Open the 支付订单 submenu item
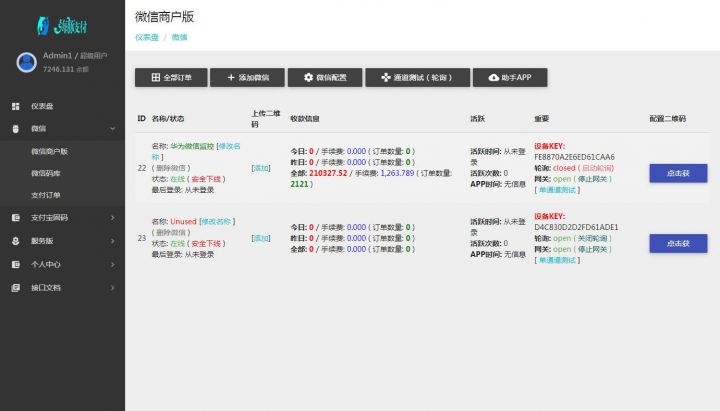This screenshot has height=411, width=720. pyautogui.click(x=46, y=195)
